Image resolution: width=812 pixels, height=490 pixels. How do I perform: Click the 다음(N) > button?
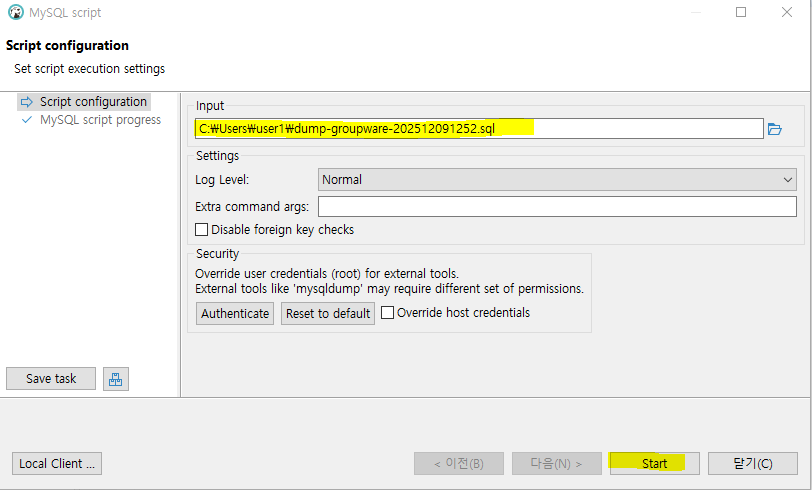(x=556, y=463)
